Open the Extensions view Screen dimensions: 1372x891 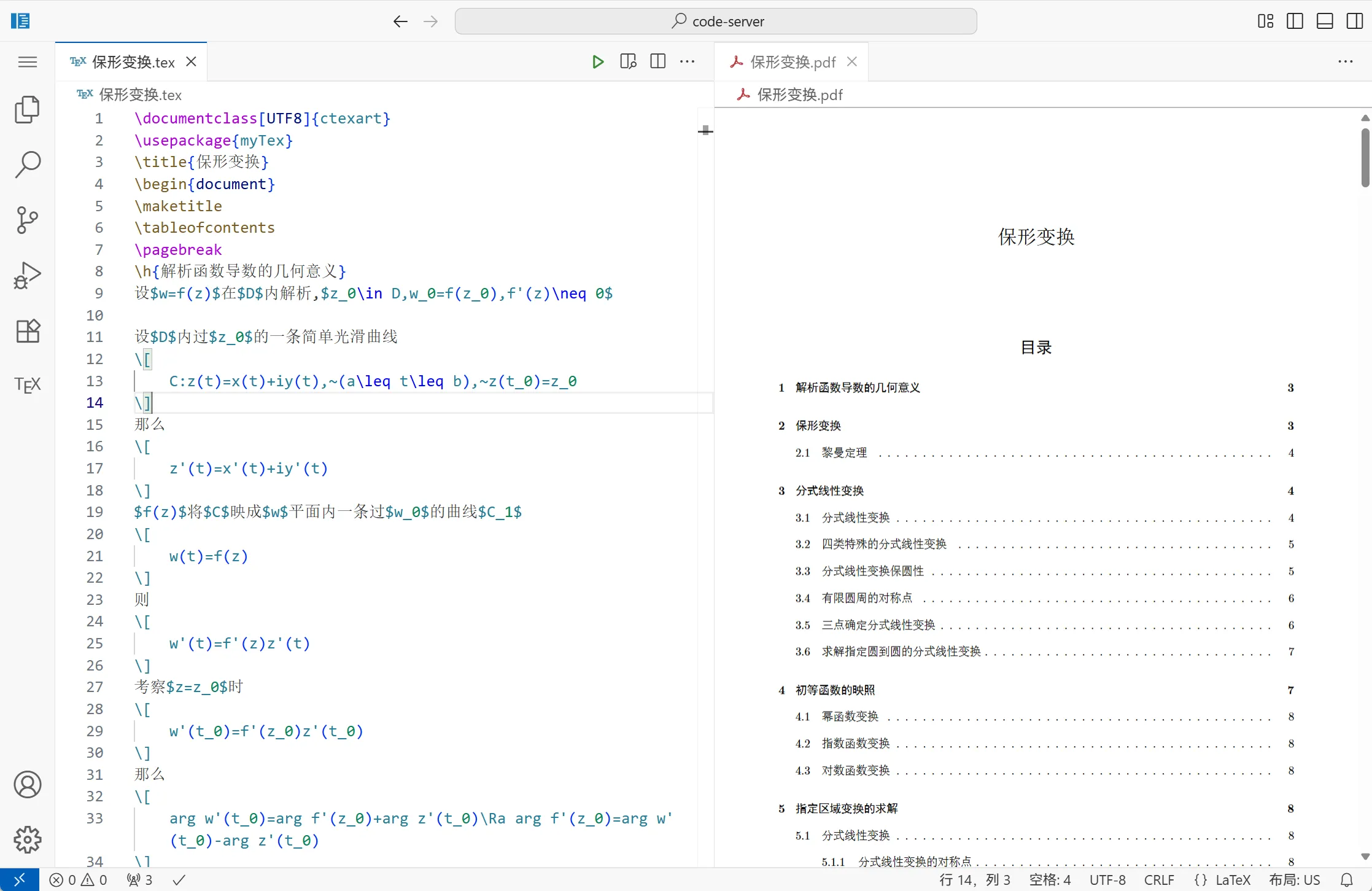tap(27, 331)
